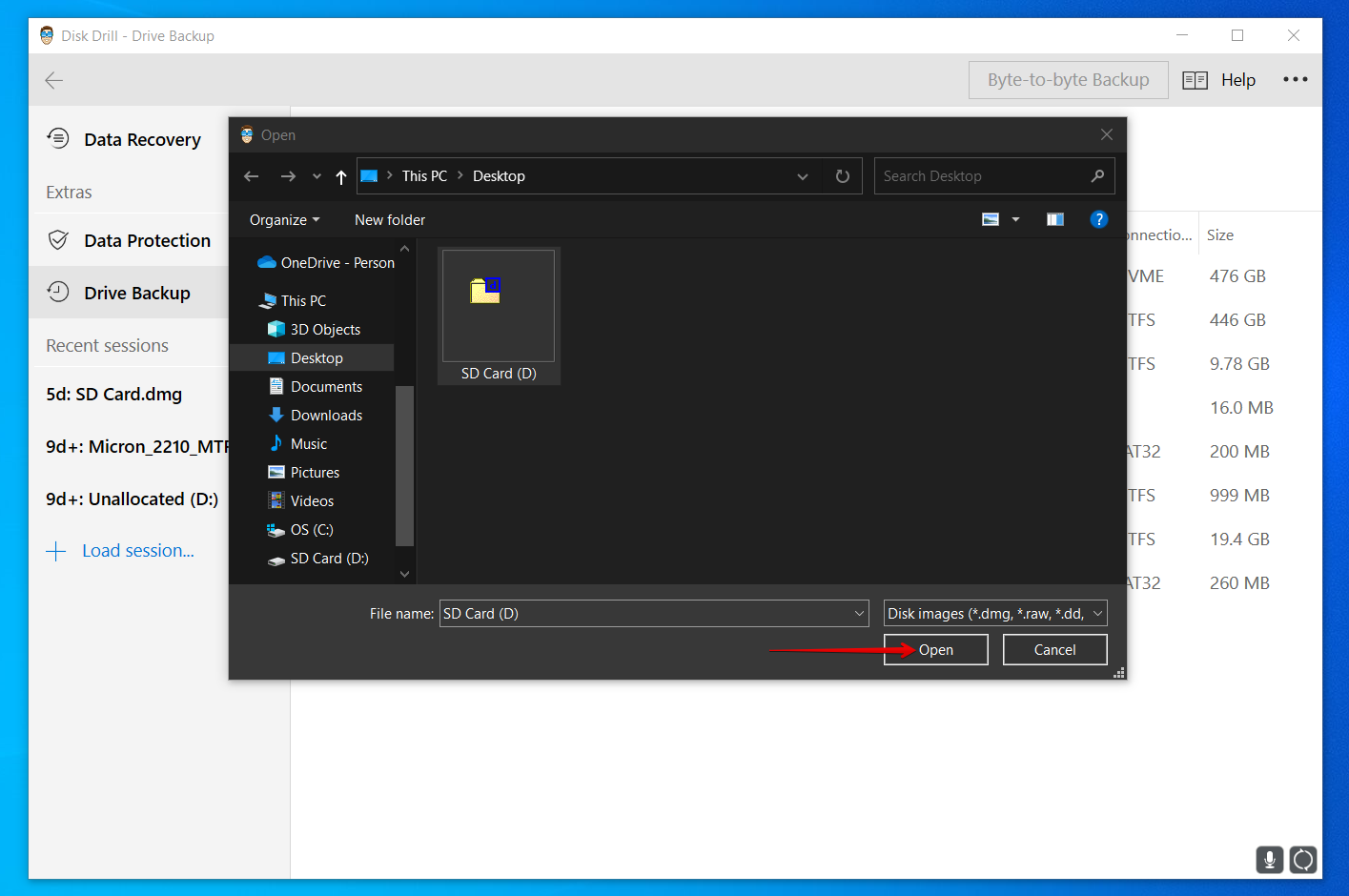Select the SD Card (D) file thumbnail
This screenshot has width=1349, height=896.
pyautogui.click(x=499, y=316)
